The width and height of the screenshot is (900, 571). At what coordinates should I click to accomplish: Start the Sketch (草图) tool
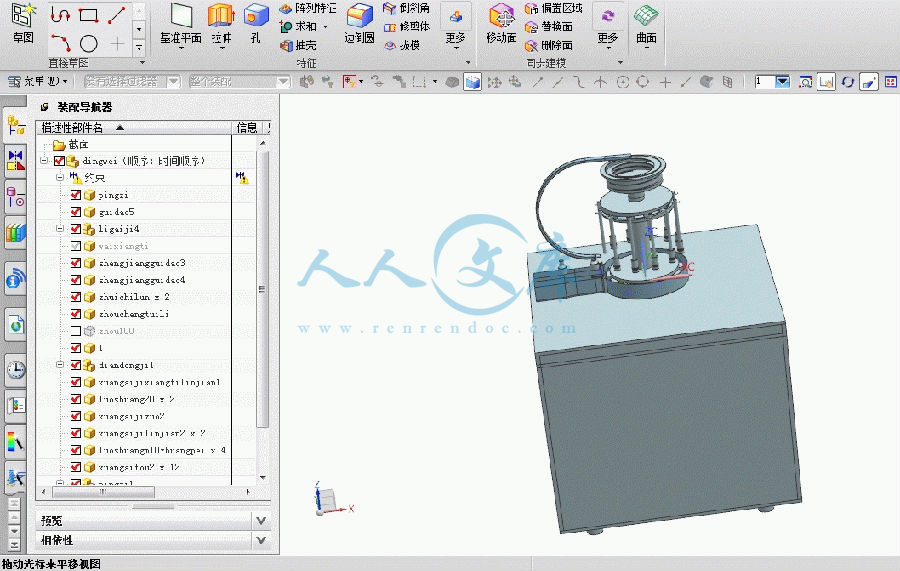click(23, 23)
